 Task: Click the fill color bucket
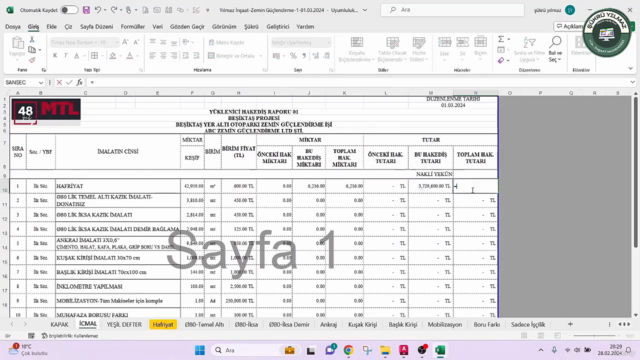[x=113, y=56]
